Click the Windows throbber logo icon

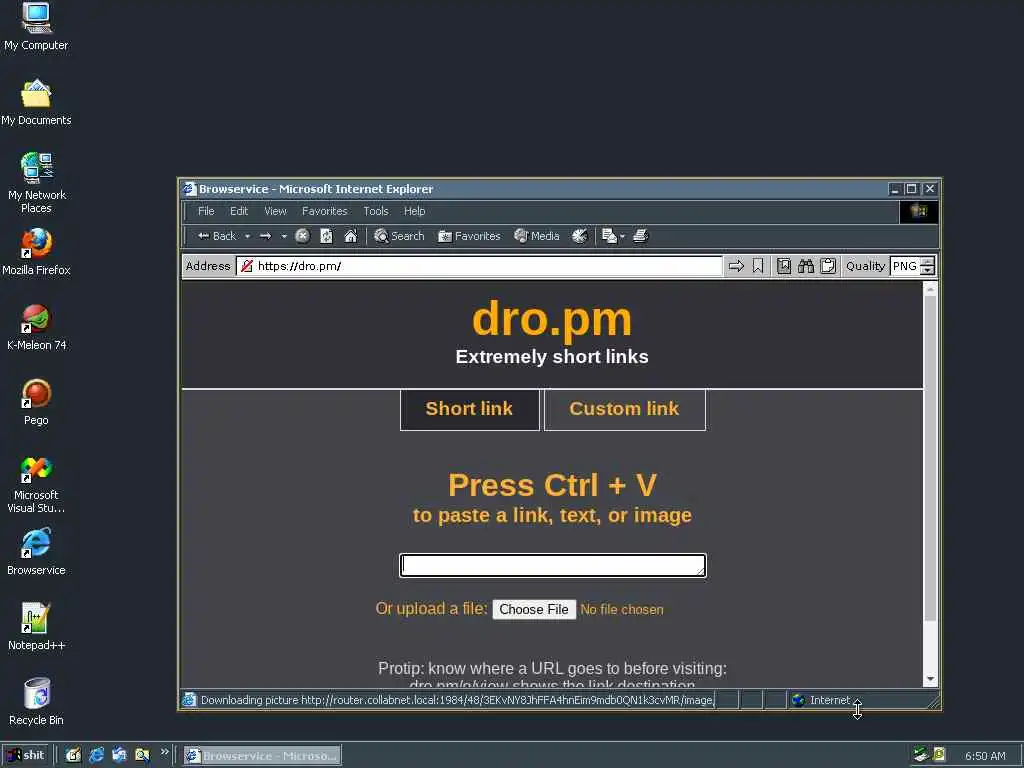pos(919,212)
